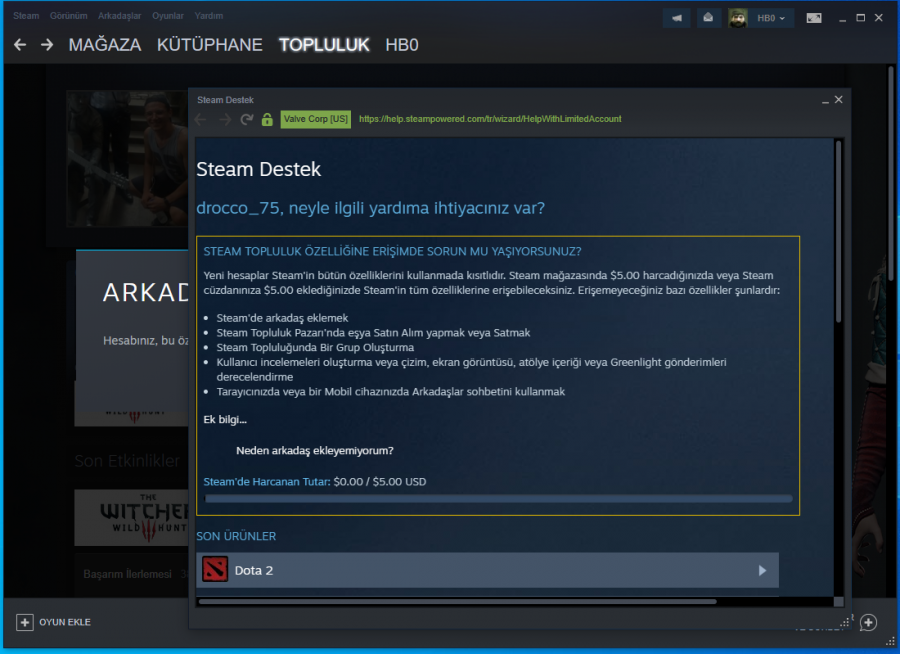Open the Yardım menu
900x654 pixels.
[x=208, y=16]
